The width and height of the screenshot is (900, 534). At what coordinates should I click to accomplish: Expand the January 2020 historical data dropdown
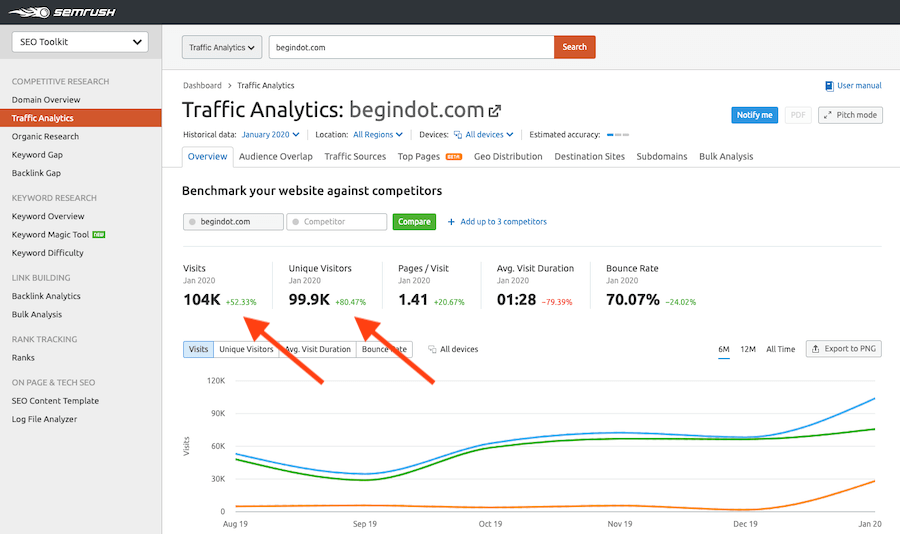click(270, 134)
